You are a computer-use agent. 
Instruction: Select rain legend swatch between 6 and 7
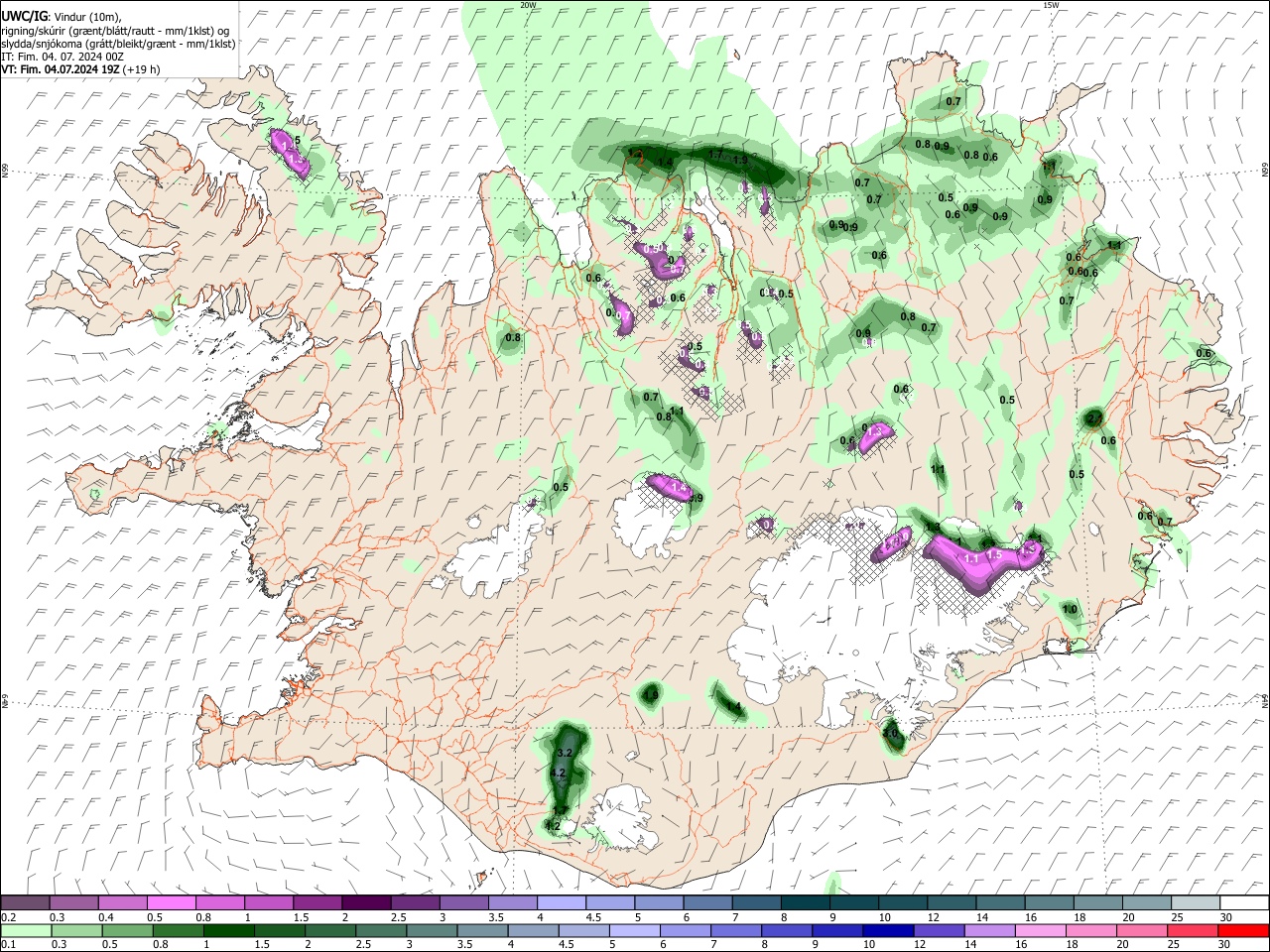click(684, 930)
